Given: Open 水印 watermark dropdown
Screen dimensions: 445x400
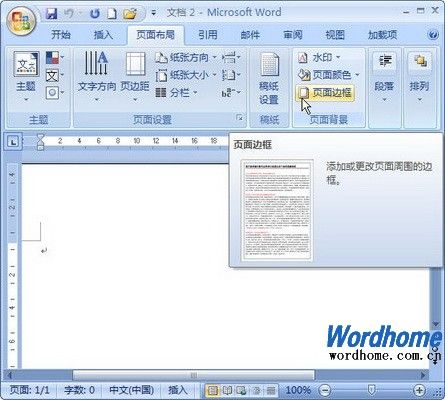Looking at the screenshot, I should (x=319, y=58).
